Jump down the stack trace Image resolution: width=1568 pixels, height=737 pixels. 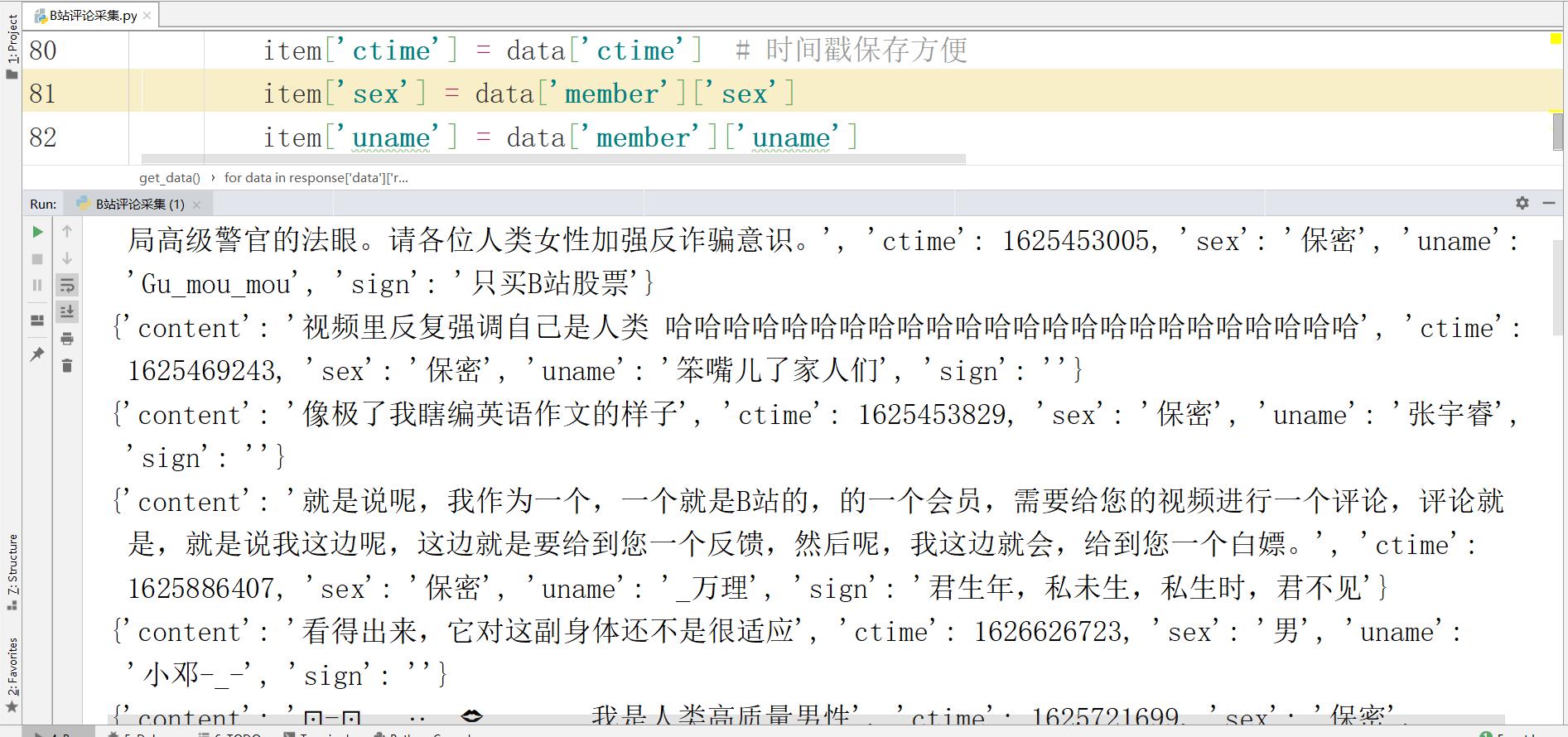click(x=67, y=258)
